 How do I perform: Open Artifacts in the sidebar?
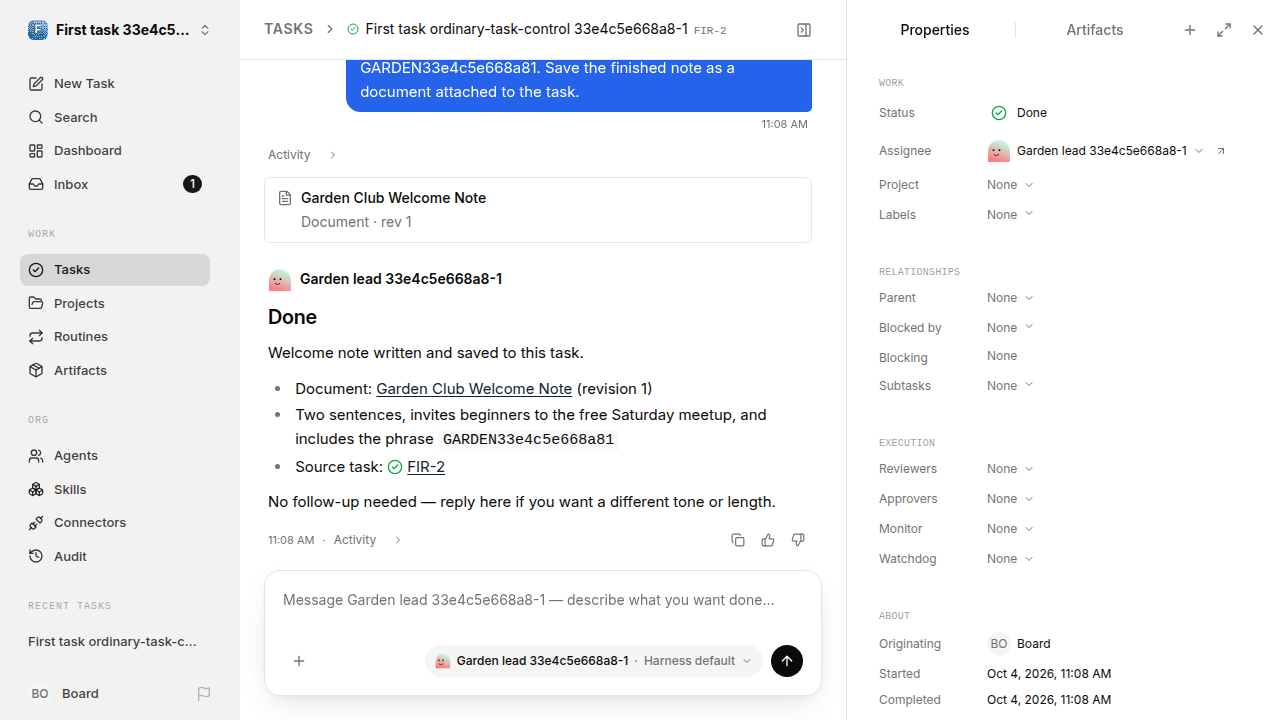[115, 370]
